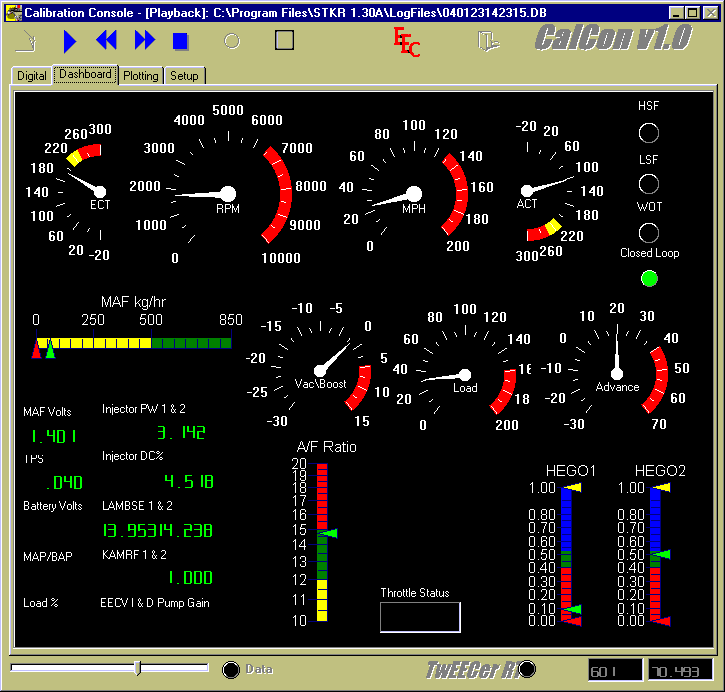Image resolution: width=725 pixels, height=692 pixels.
Task: Click the Injector DC% value 4.518
Action: [x=189, y=482]
